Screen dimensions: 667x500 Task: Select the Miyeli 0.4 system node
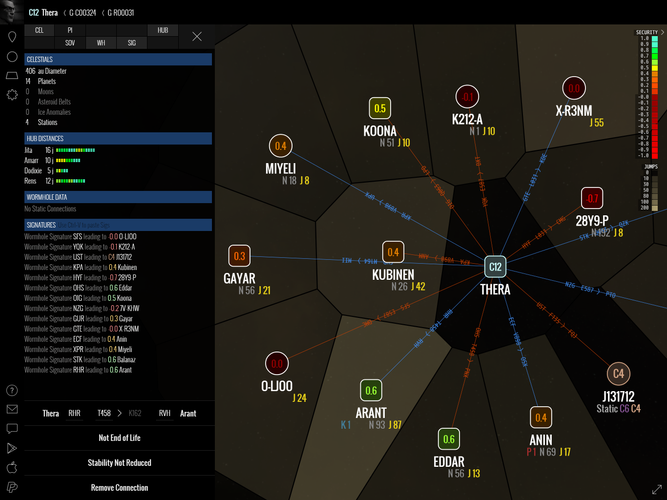coord(281,146)
